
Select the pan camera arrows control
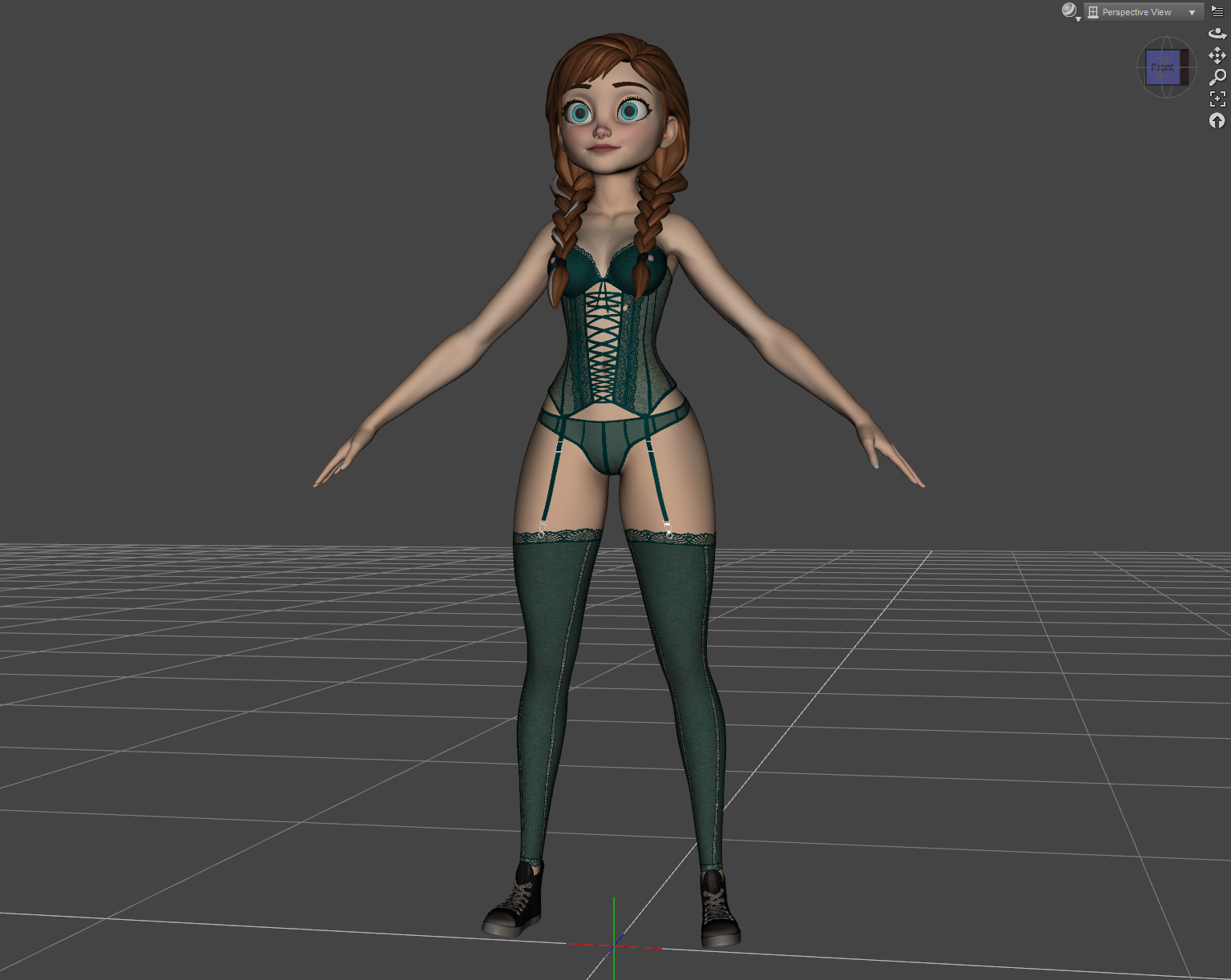point(1217,54)
